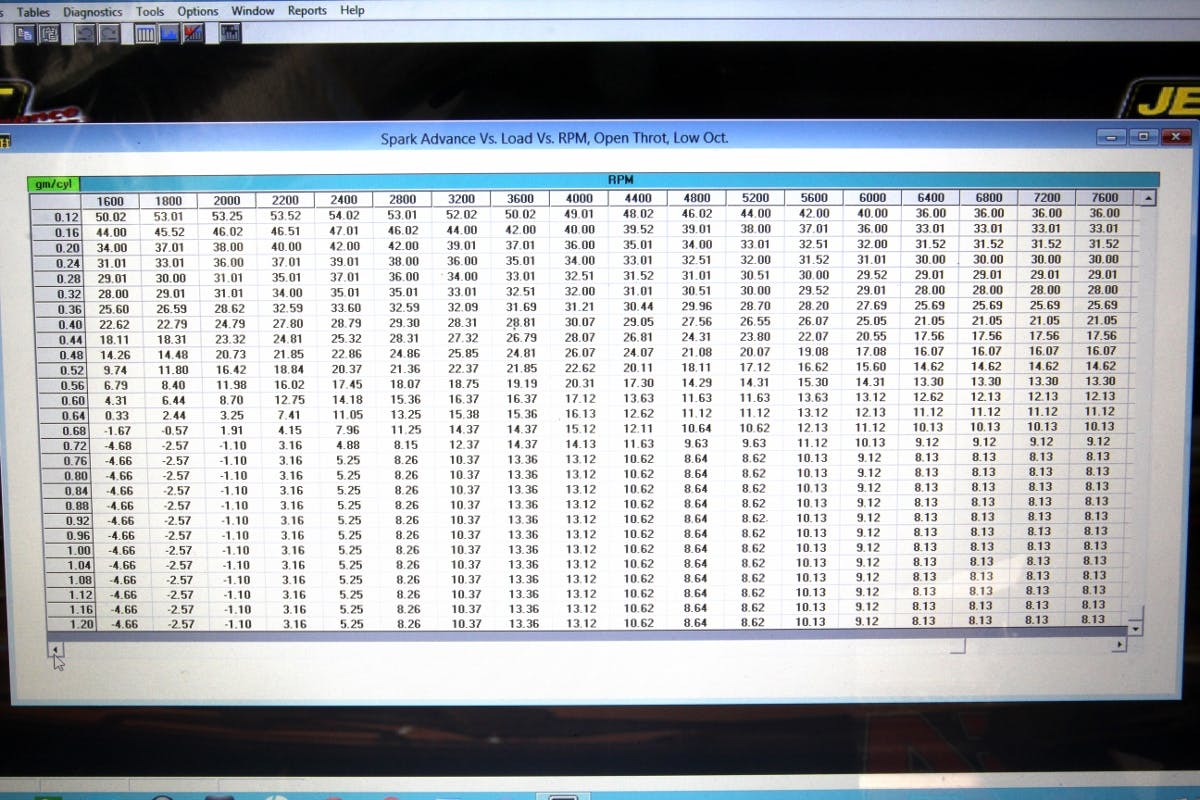The image size is (1200, 800).
Task: Click the red-arrow chart toolbar icon
Action: coord(193,33)
